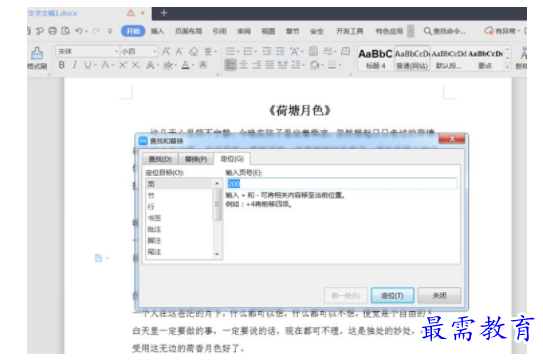Open the highlight color dropdown arrow
Screen dimensions: 543x360
coord(176,65)
